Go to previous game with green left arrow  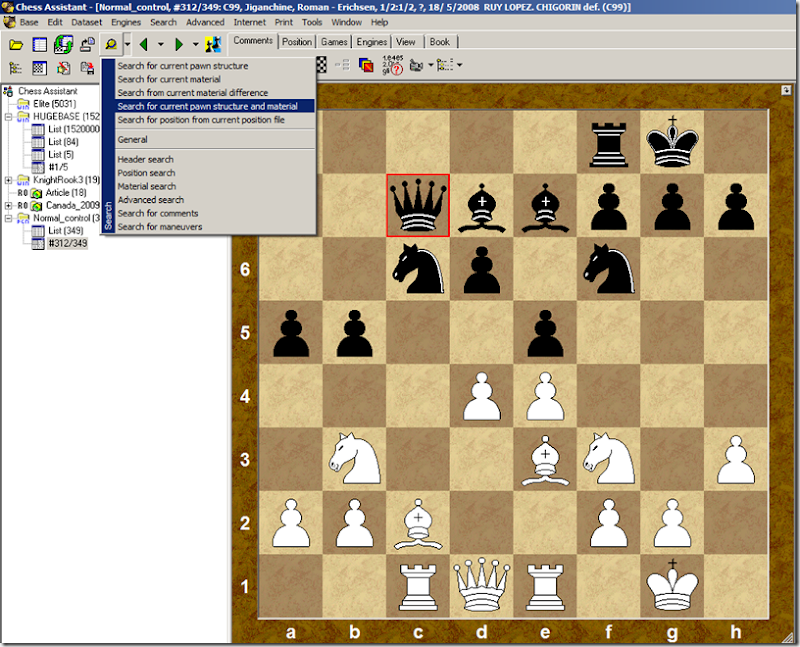pos(144,45)
